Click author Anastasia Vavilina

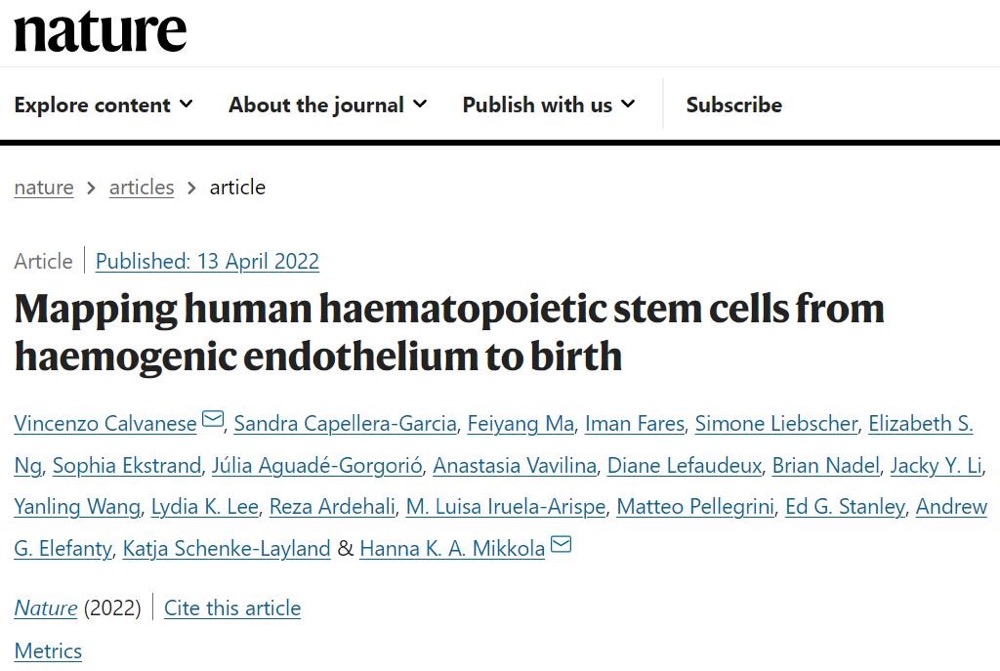click(x=515, y=466)
